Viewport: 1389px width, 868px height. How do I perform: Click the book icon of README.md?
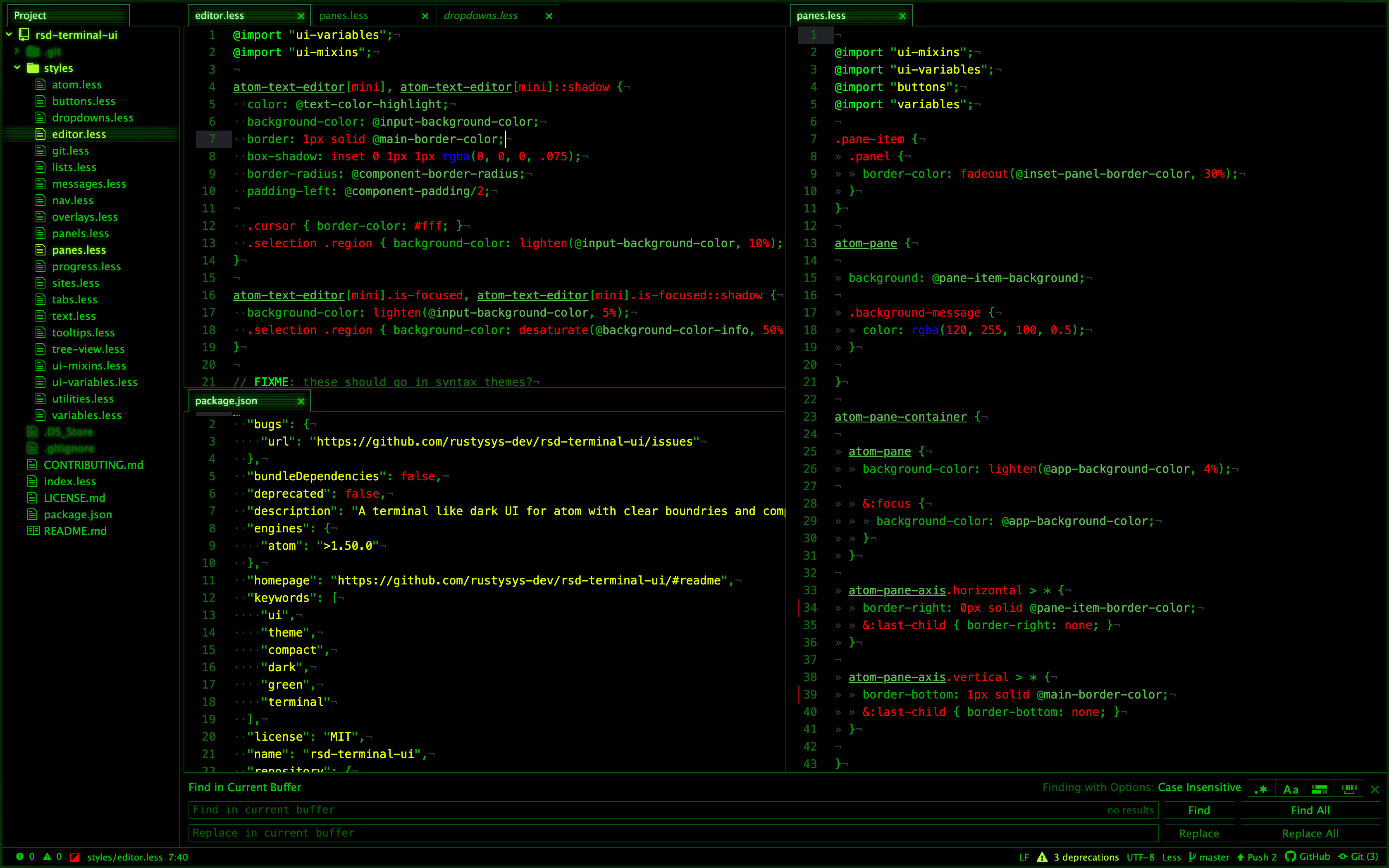tap(33, 530)
